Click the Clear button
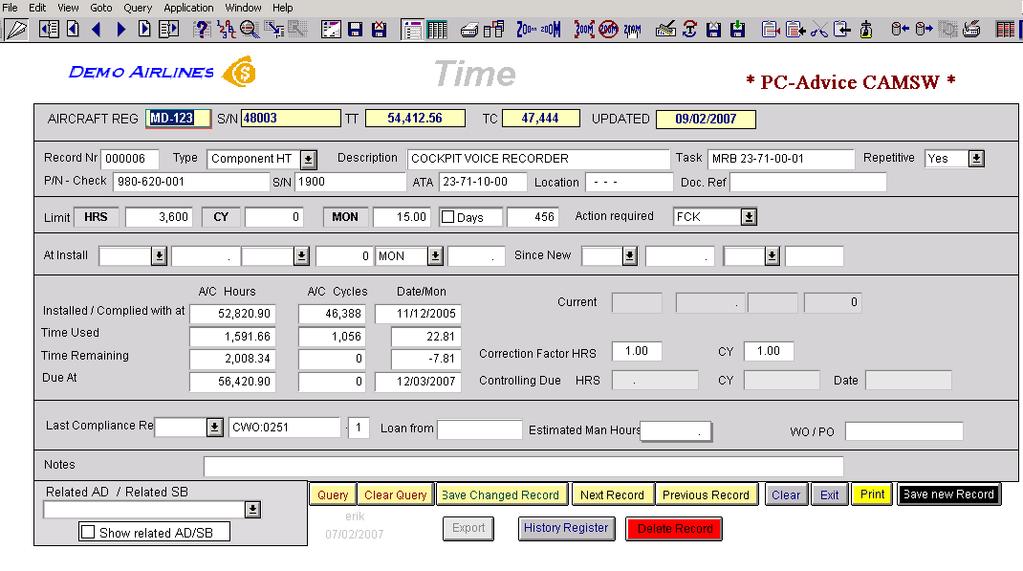Viewport: 1023px width, 571px height. tap(786, 495)
